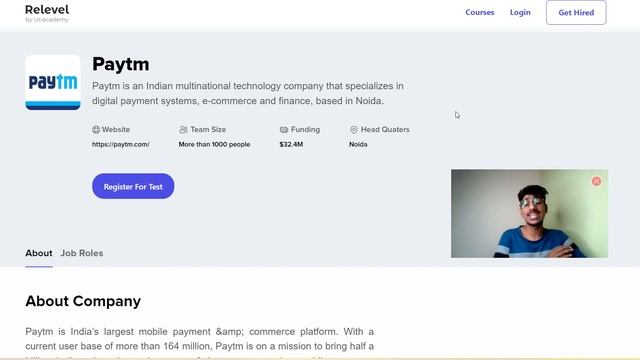Image resolution: width=640 pixels, height=360 pixels.
Task: Click the Paytm description starting 'Paytm is an Indian'
Action: click(x=248, y=93)
